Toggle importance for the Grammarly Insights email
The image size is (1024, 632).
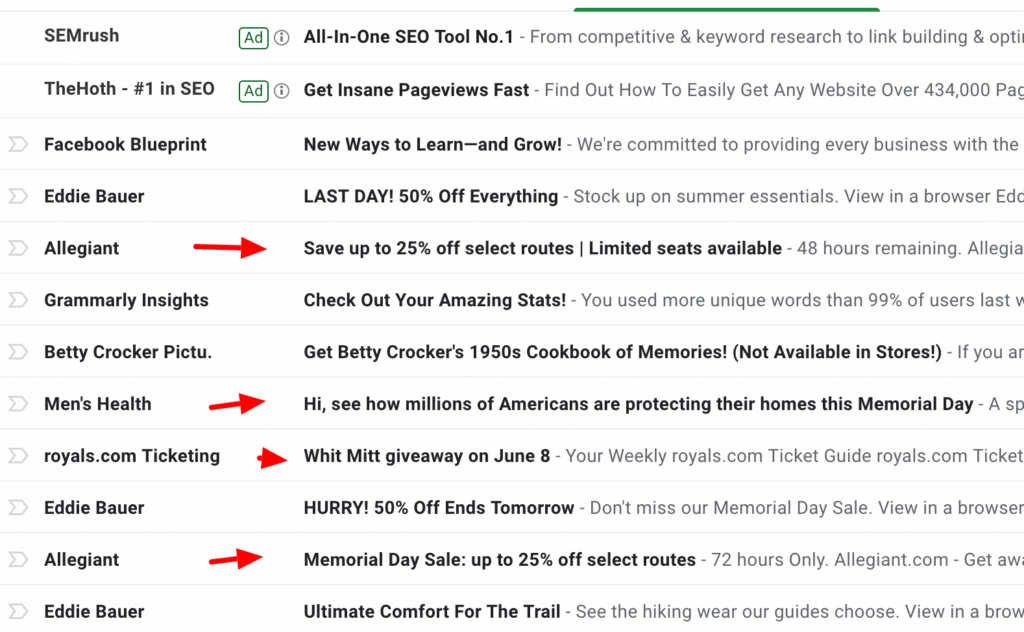pyautogui.click(x=16, y=299)
